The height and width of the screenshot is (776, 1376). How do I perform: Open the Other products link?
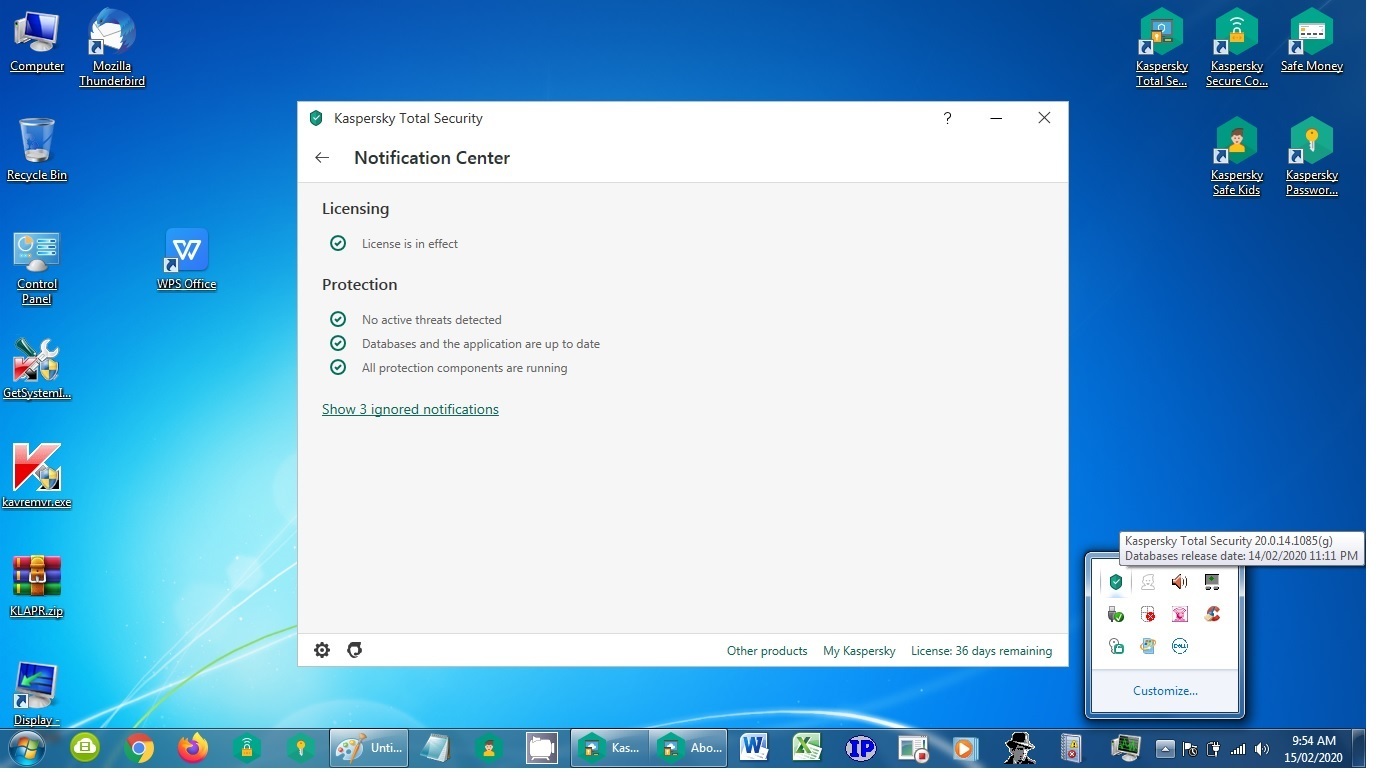[766, 651]
